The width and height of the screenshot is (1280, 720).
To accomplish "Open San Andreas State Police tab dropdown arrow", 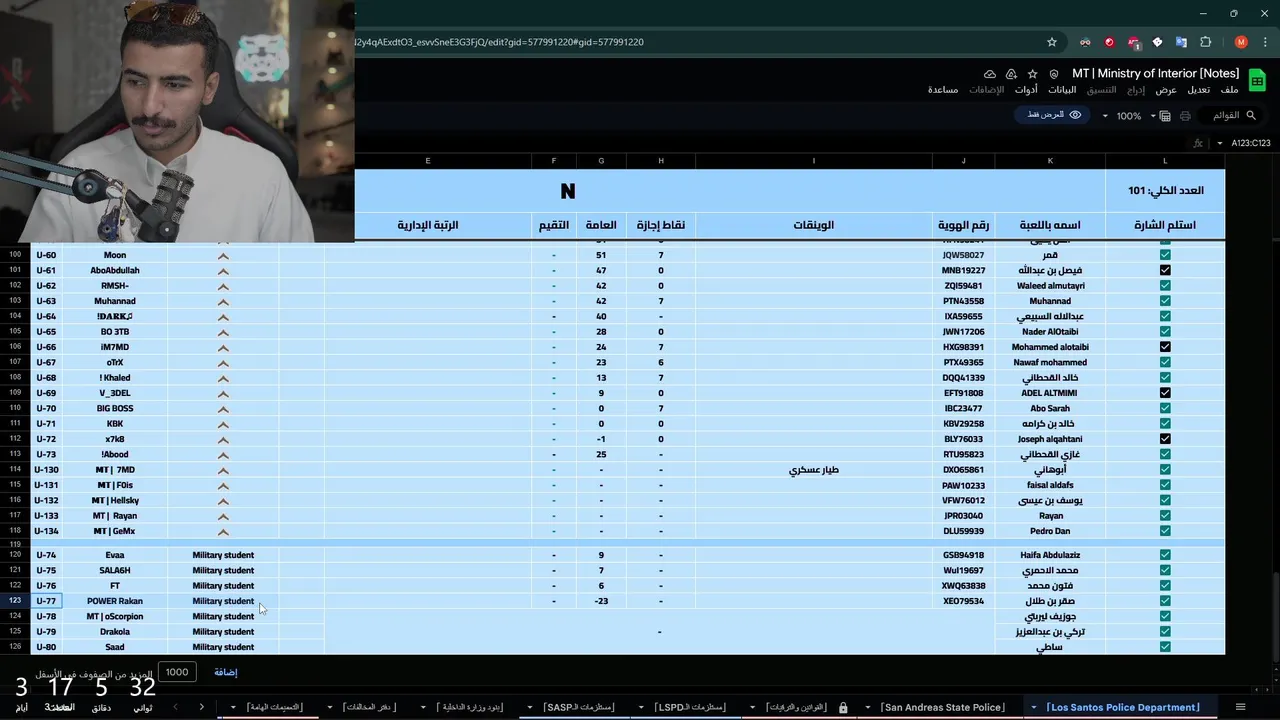I will (868, 708).
